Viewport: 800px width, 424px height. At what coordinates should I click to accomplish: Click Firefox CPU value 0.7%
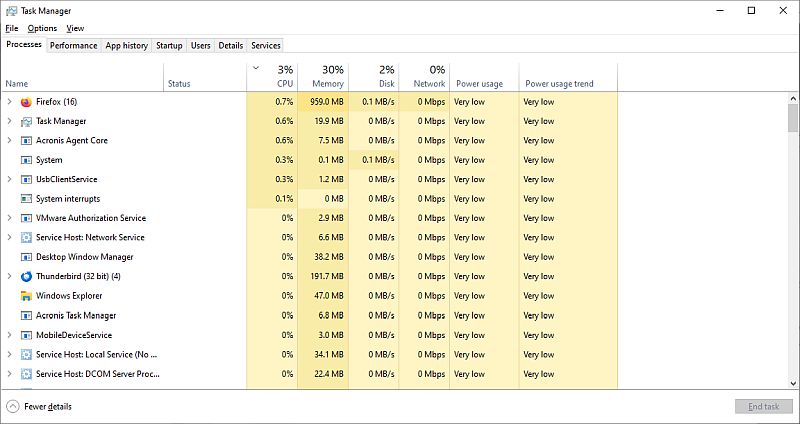click(284, 102)
